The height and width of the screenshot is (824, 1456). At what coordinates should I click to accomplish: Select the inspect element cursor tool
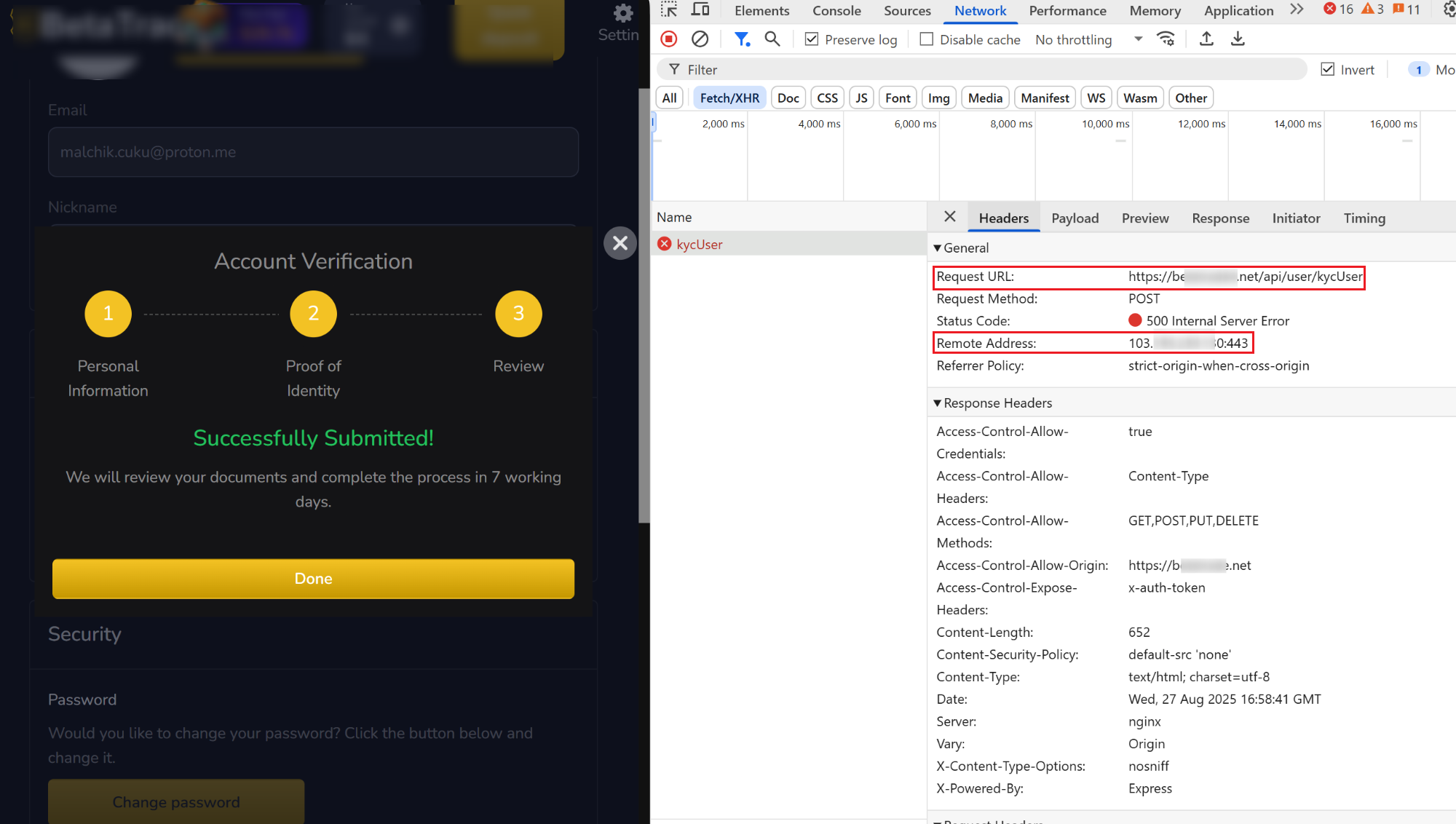coord(668,9)
